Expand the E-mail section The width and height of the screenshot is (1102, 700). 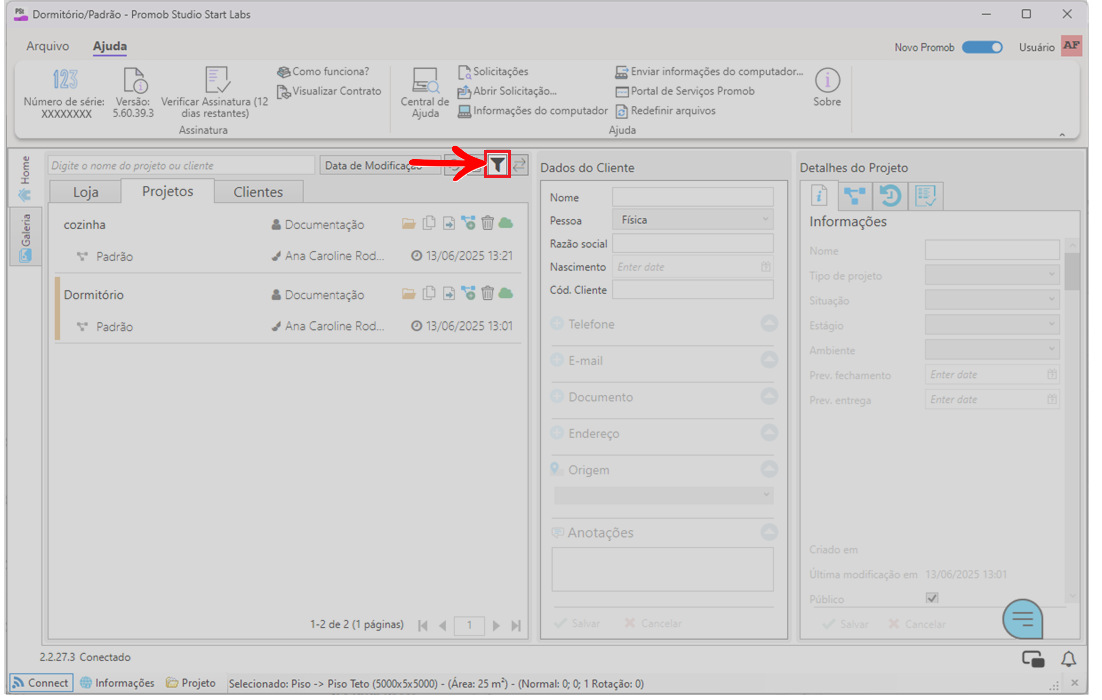[770, 360]
